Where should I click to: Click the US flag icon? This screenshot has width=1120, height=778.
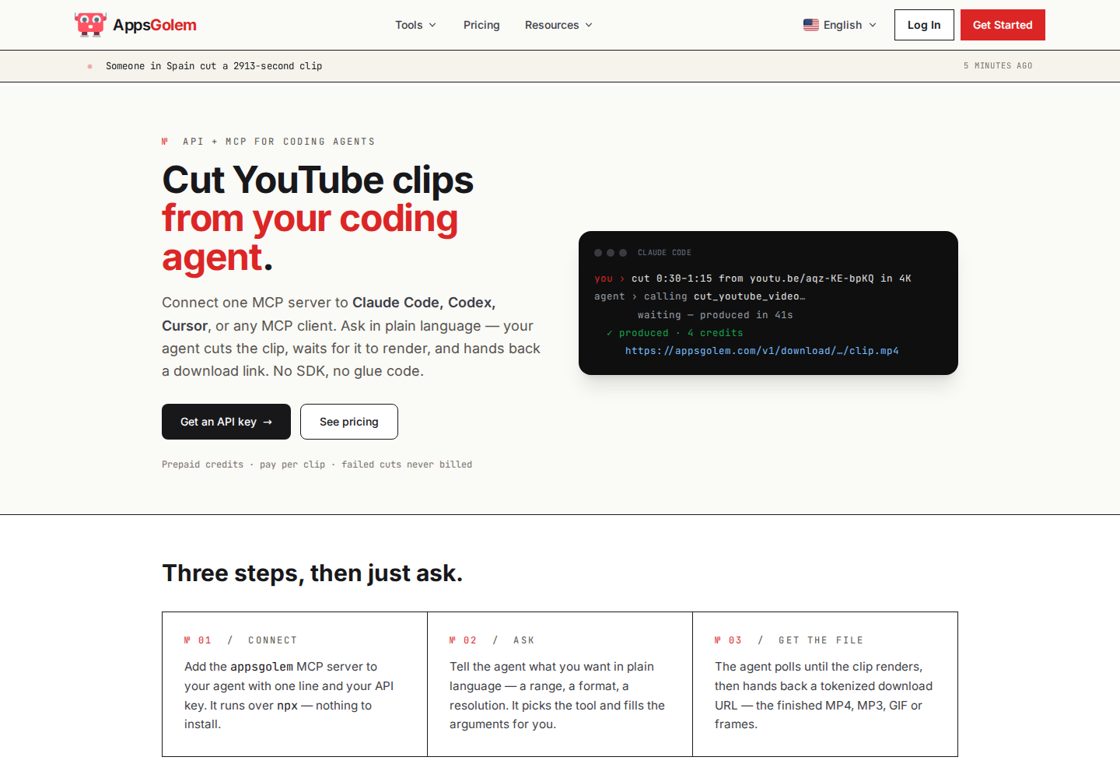click(811, 25)
